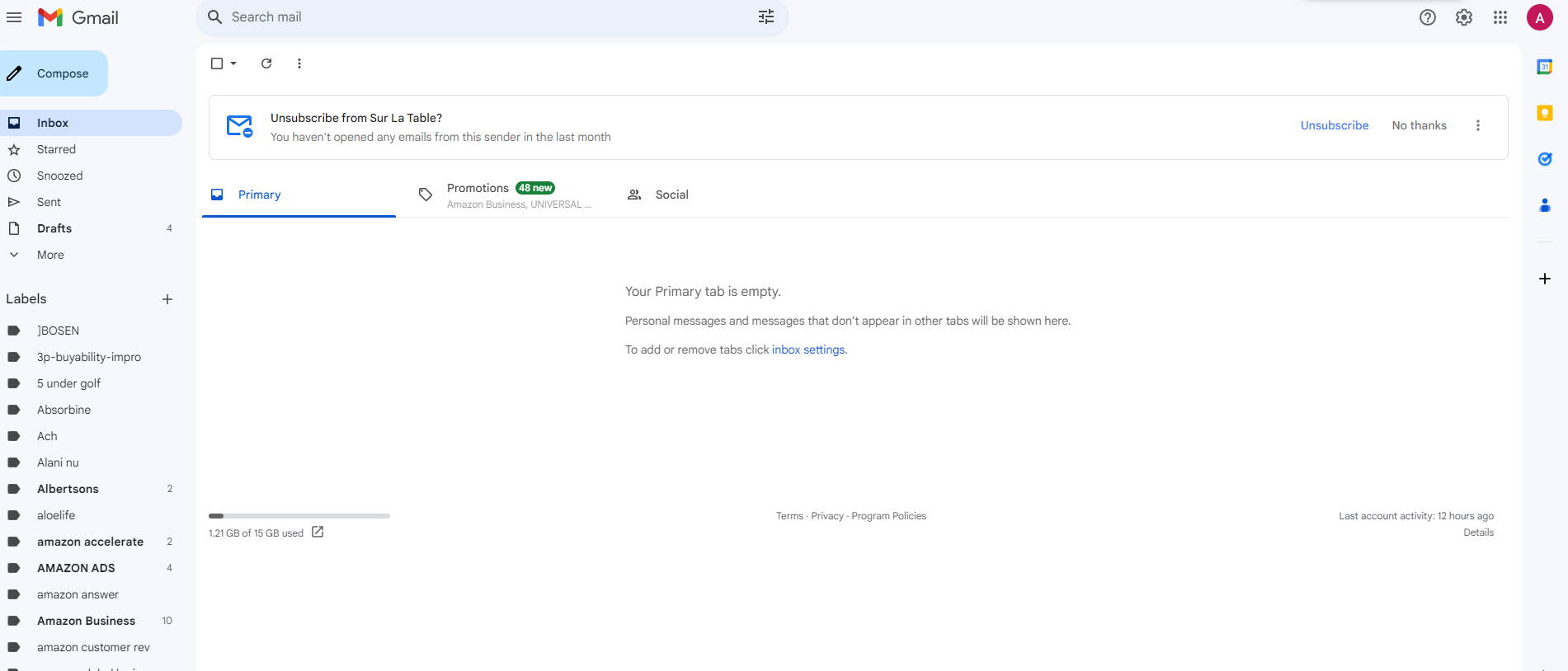The image size is (1568, 671).
Task: Show search options filter icon
Action: (766, 17)
